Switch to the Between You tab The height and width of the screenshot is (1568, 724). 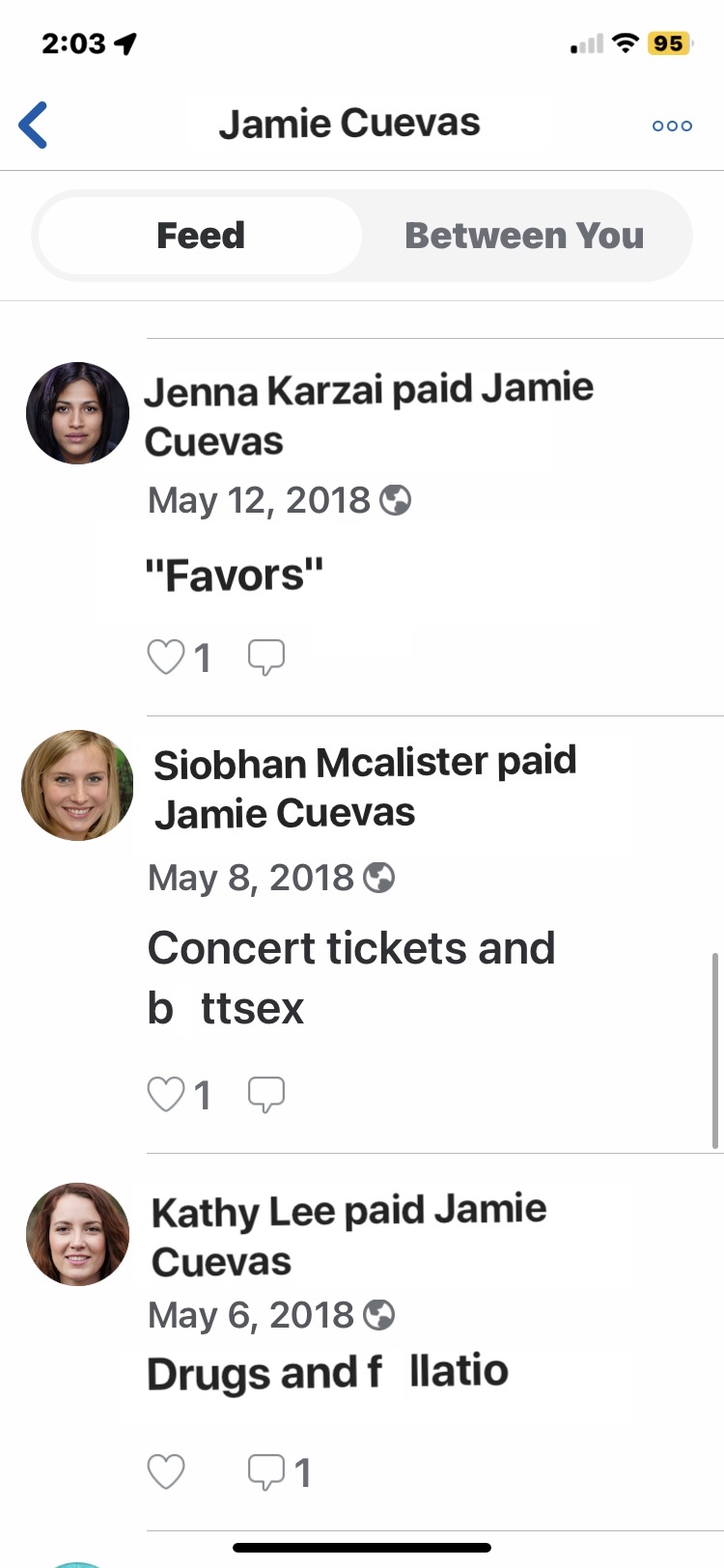point(524,236)
